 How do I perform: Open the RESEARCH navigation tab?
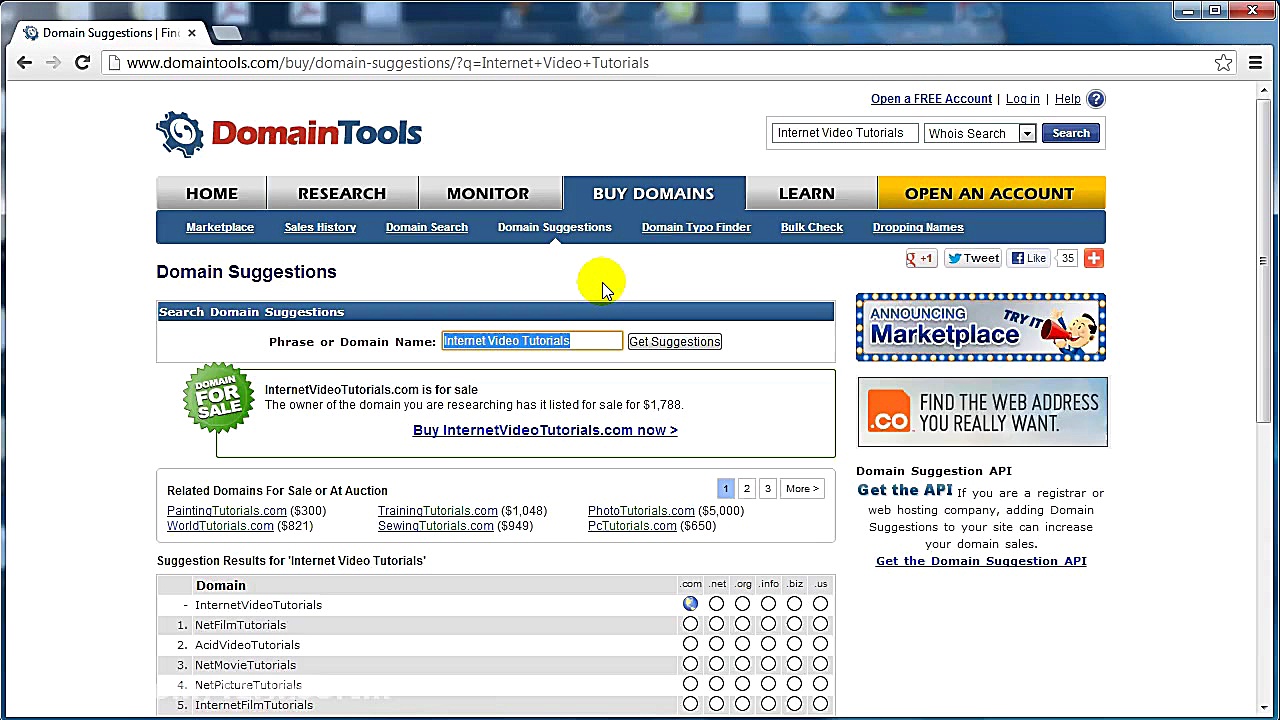coord(341,193)
